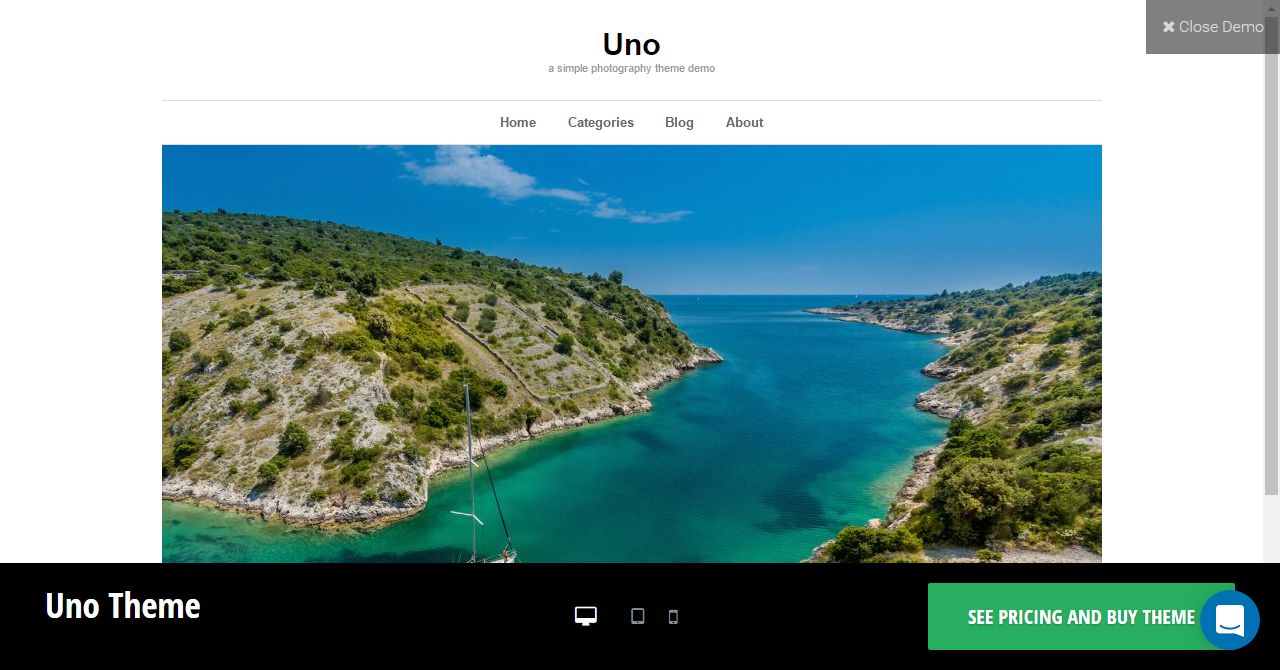Click the Uno Theme heading
The image size is (1280, 670).
(x=123, y=606)
